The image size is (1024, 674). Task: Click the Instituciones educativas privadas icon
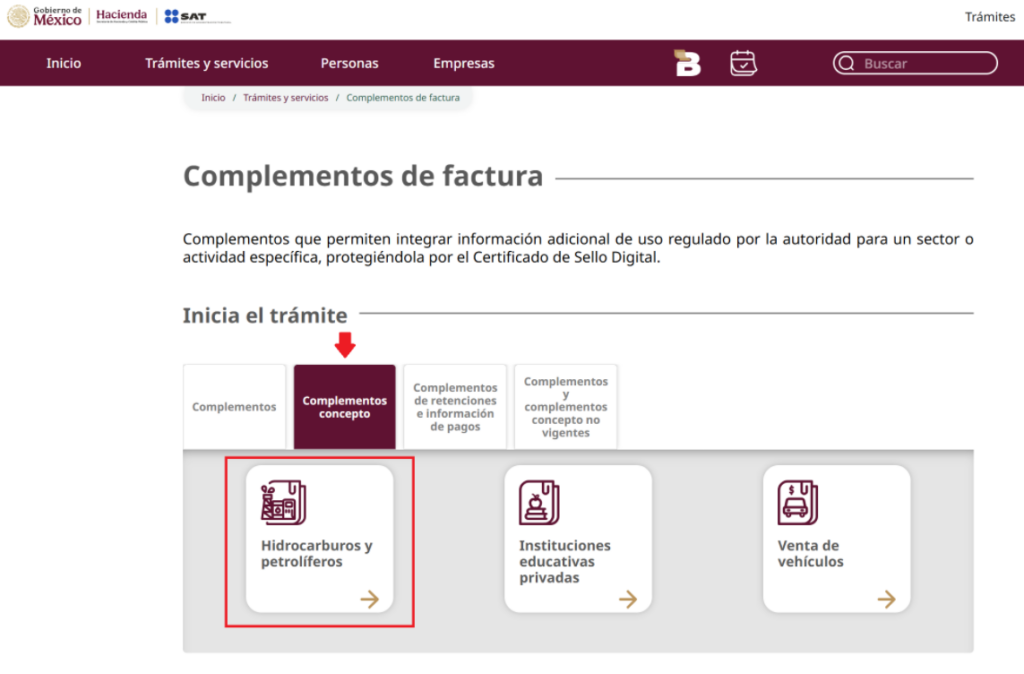click(x=539, y=502)
